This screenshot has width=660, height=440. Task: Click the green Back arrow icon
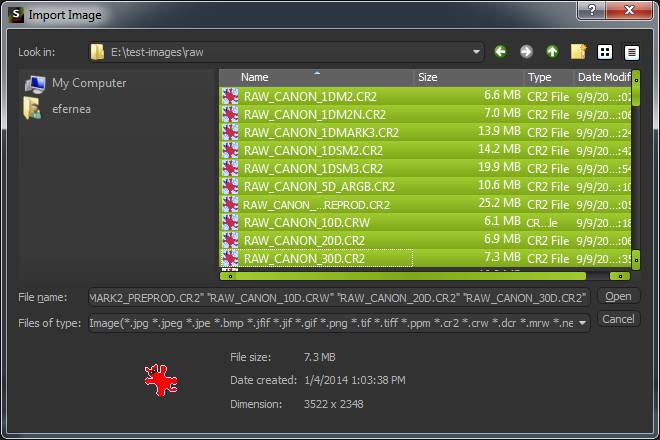(x=500, y=52)
